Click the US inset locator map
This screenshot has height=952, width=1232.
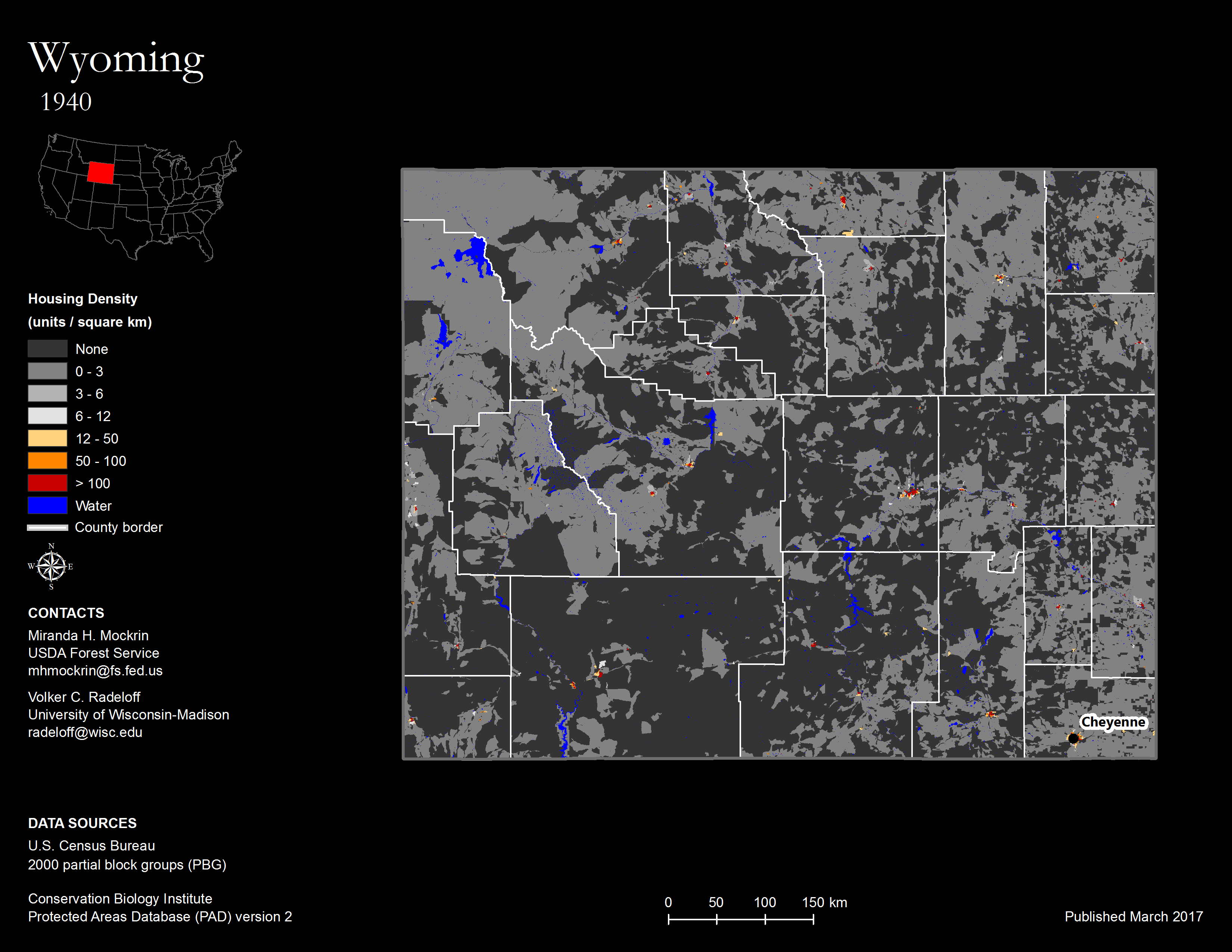coord(140,197)
